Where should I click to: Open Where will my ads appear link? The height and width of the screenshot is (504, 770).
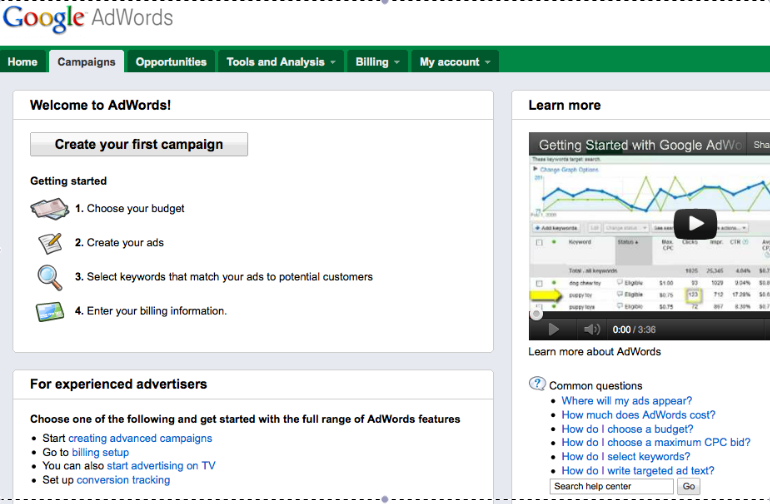tap(627, 401)
